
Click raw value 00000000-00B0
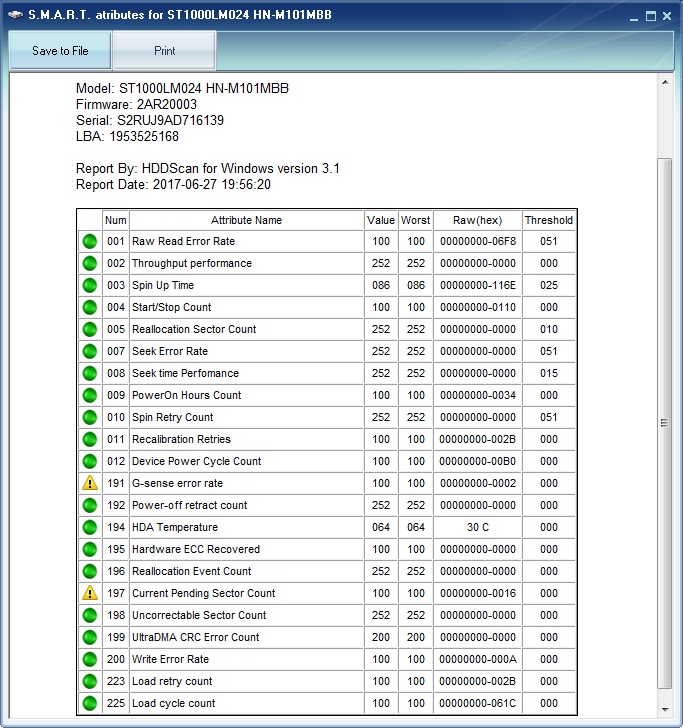478,461
